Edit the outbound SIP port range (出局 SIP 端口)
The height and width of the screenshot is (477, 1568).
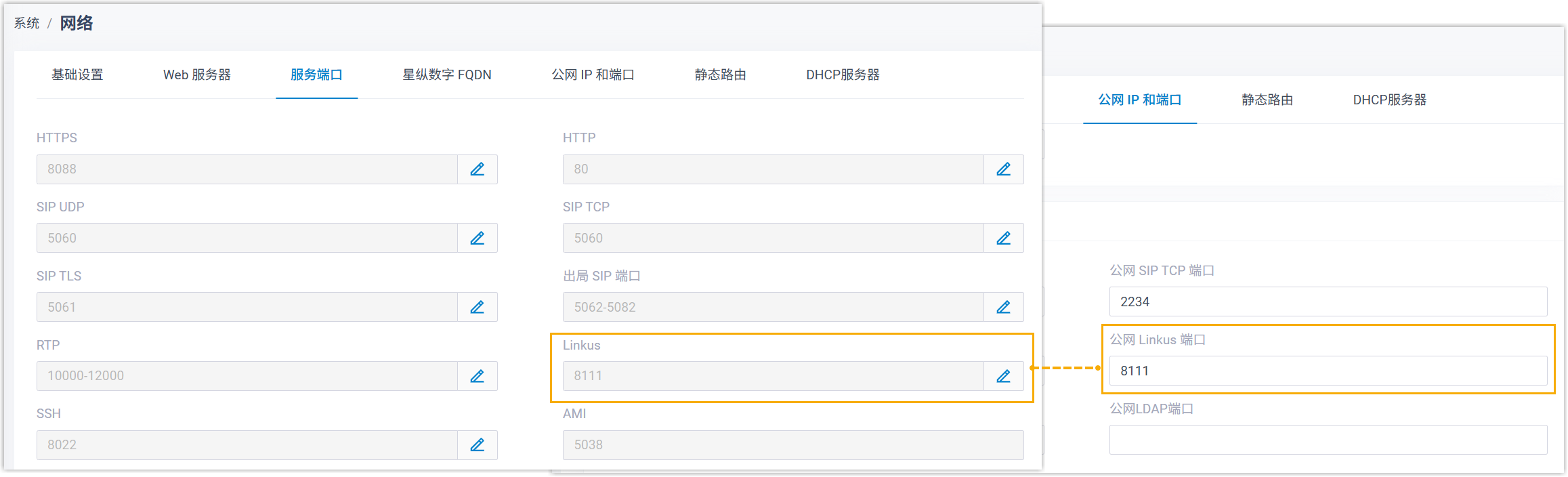tap(1003, 308)
